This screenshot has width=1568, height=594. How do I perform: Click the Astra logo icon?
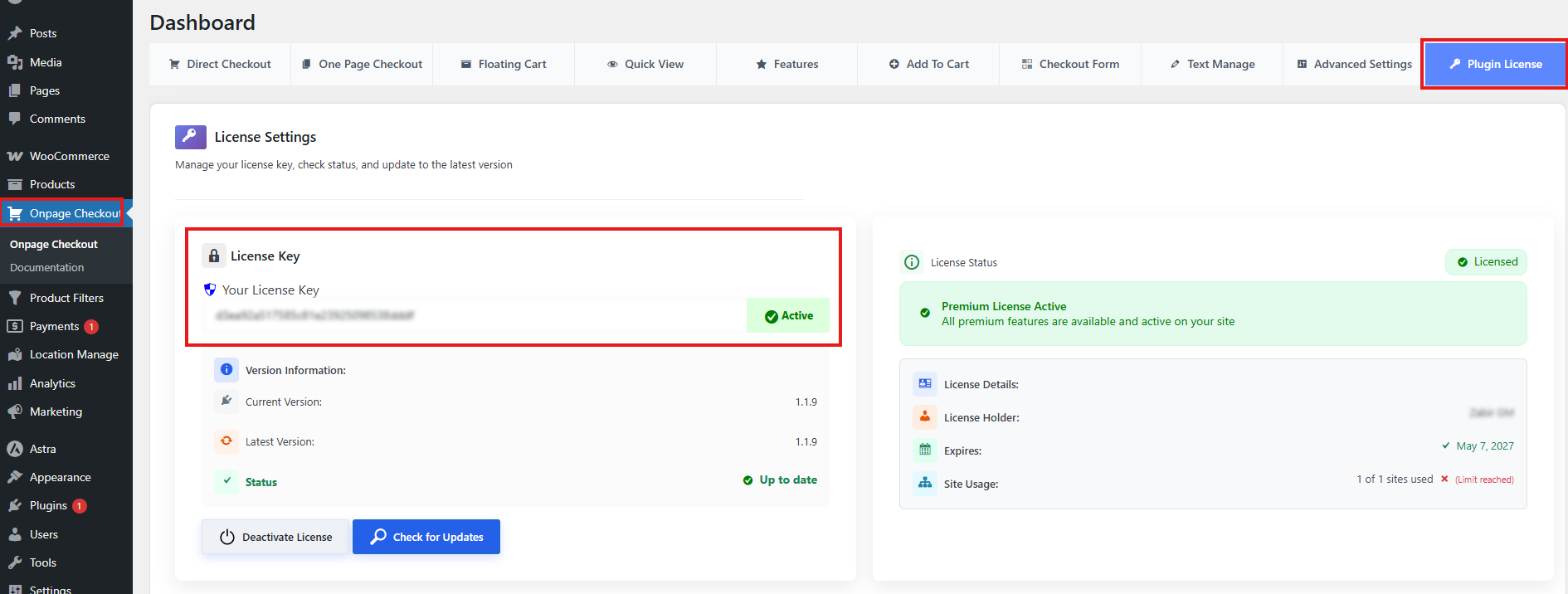[x=15, y=449]
